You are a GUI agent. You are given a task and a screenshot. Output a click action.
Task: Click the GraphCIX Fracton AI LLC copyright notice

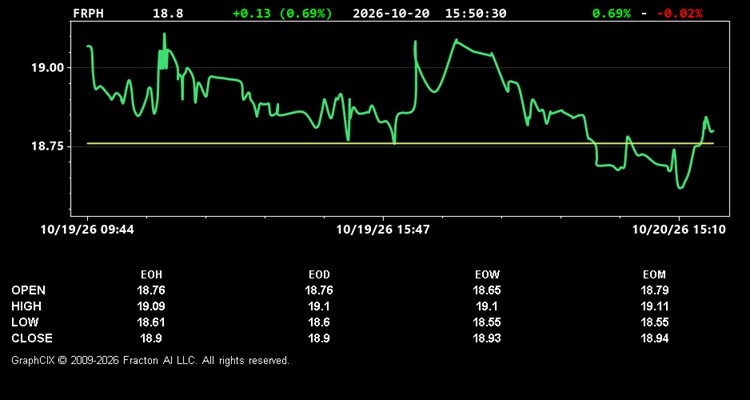point(150,360)
